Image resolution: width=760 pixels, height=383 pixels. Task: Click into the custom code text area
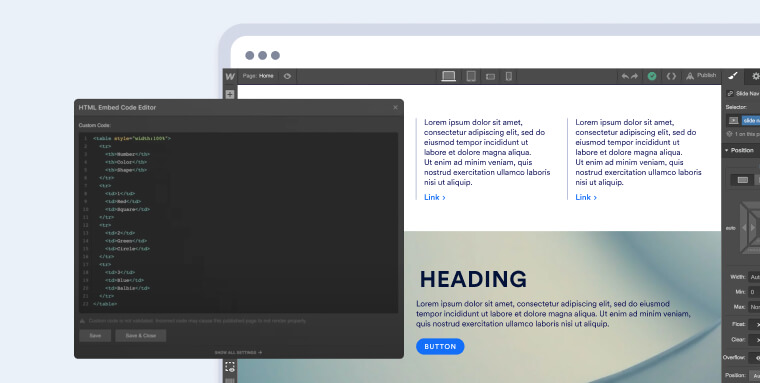tap(238, 222)
